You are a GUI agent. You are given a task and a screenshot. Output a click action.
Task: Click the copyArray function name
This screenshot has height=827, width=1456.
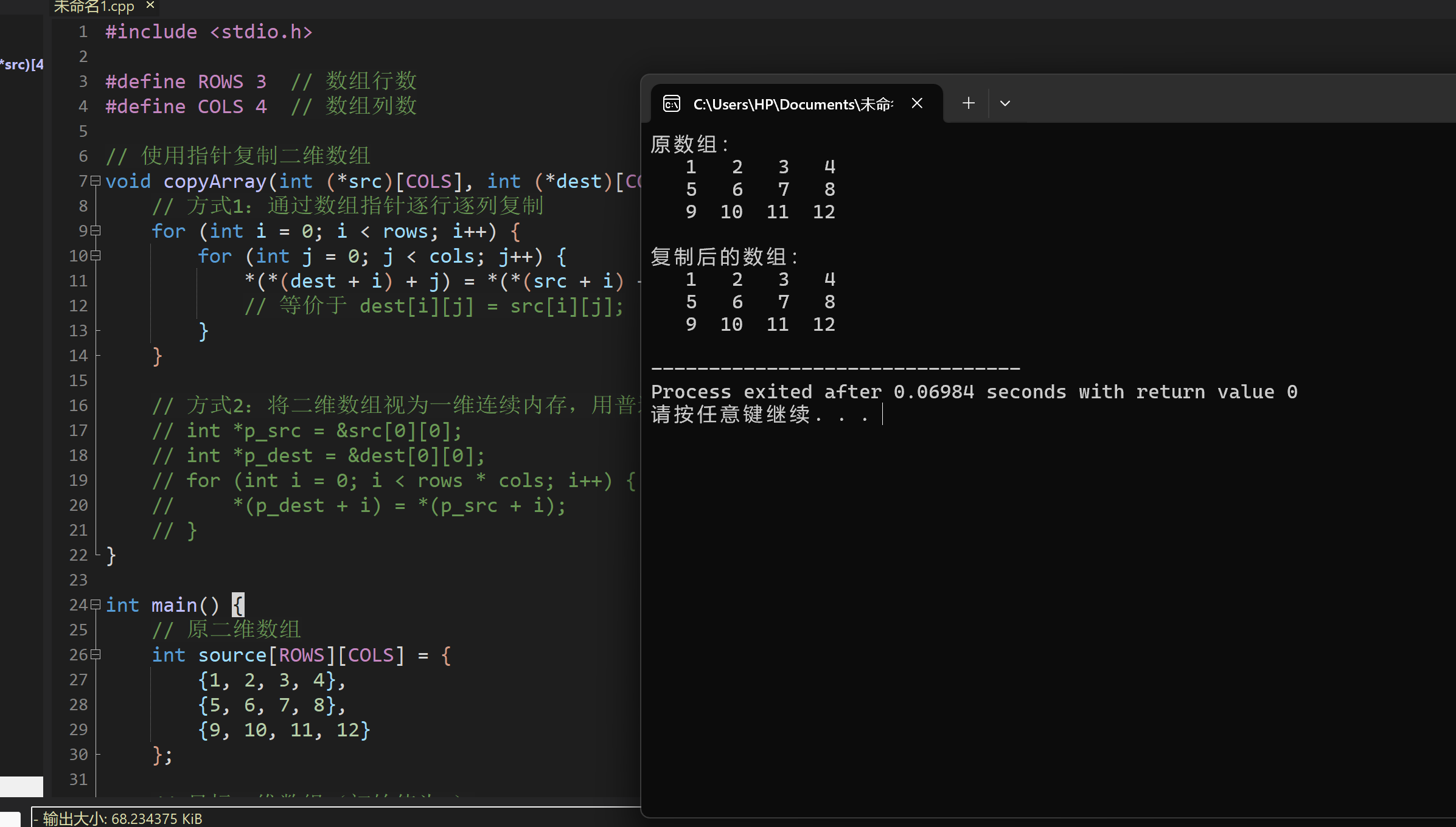(x=215, y=182)
